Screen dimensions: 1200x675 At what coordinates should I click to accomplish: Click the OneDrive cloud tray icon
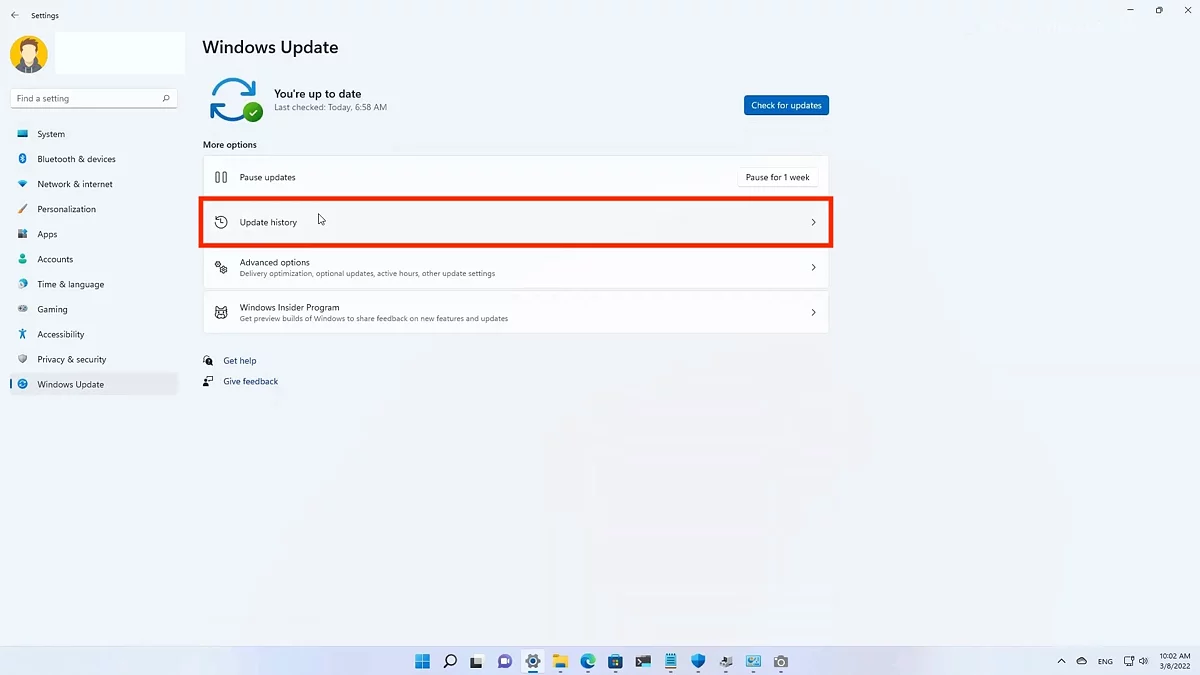[1082, 661]
